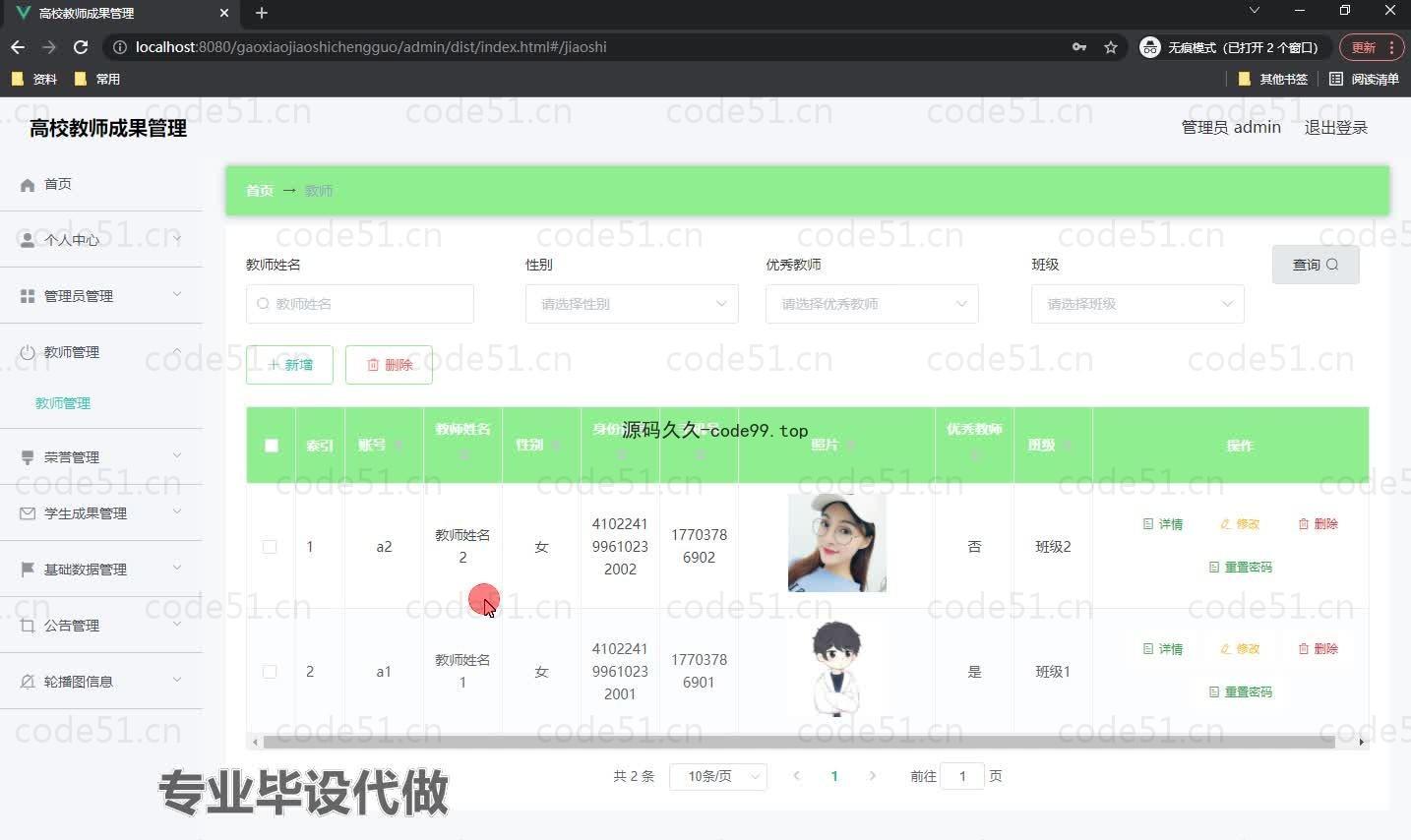Click the 查询 search button
Screen dimensions: 1411x840
click(x=1316, y=265)
